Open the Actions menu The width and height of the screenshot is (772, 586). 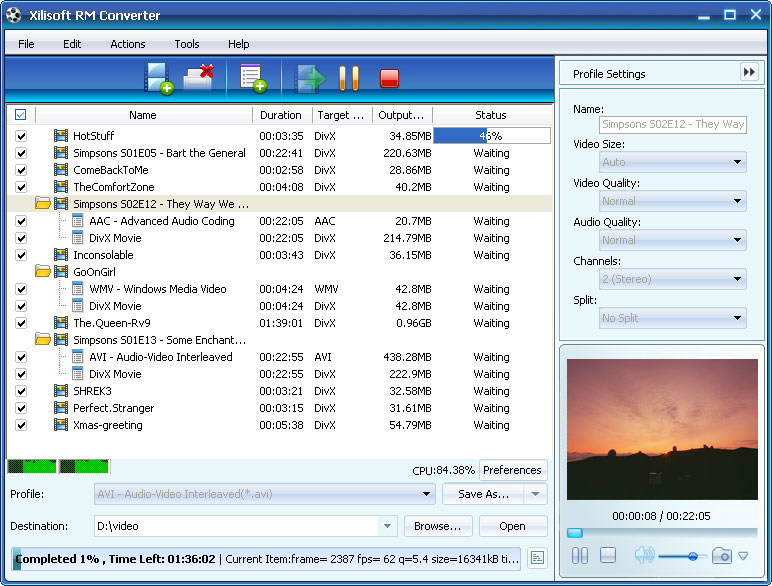point(128,44)
